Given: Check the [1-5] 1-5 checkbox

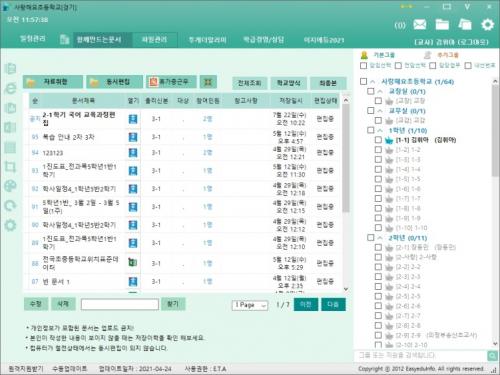Looking at the screenshot, I should coord(378,179).
